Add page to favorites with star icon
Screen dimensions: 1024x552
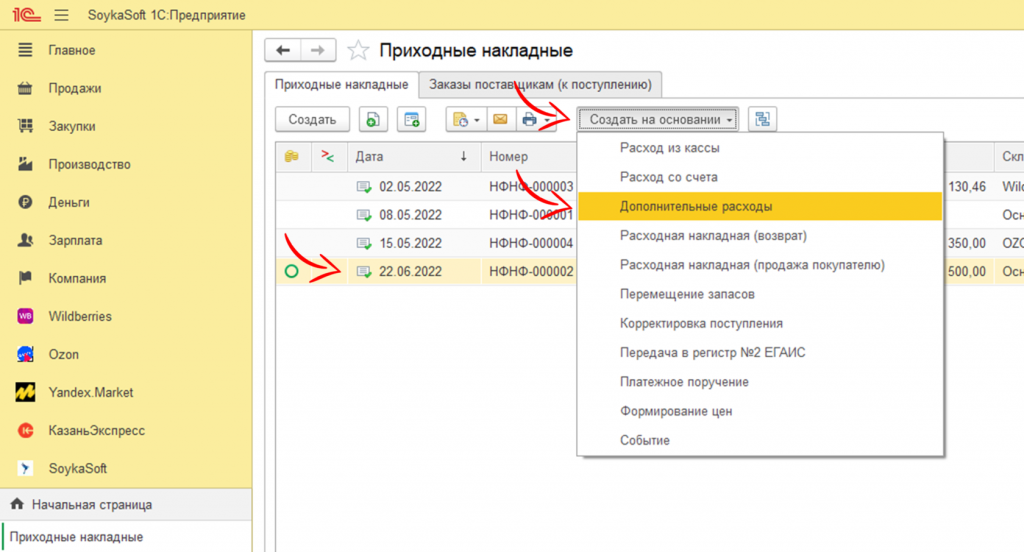click(x=357, y=51)
